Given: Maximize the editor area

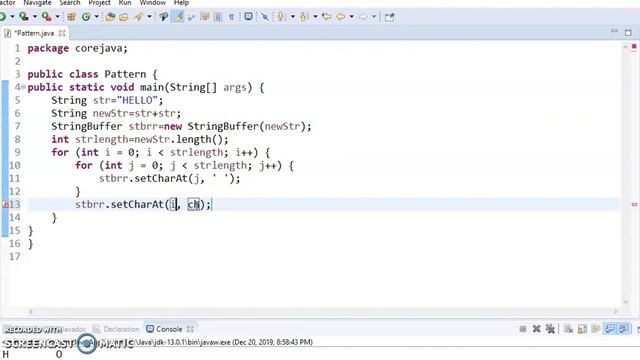Looking at the screenshot, I should point(628,33).
